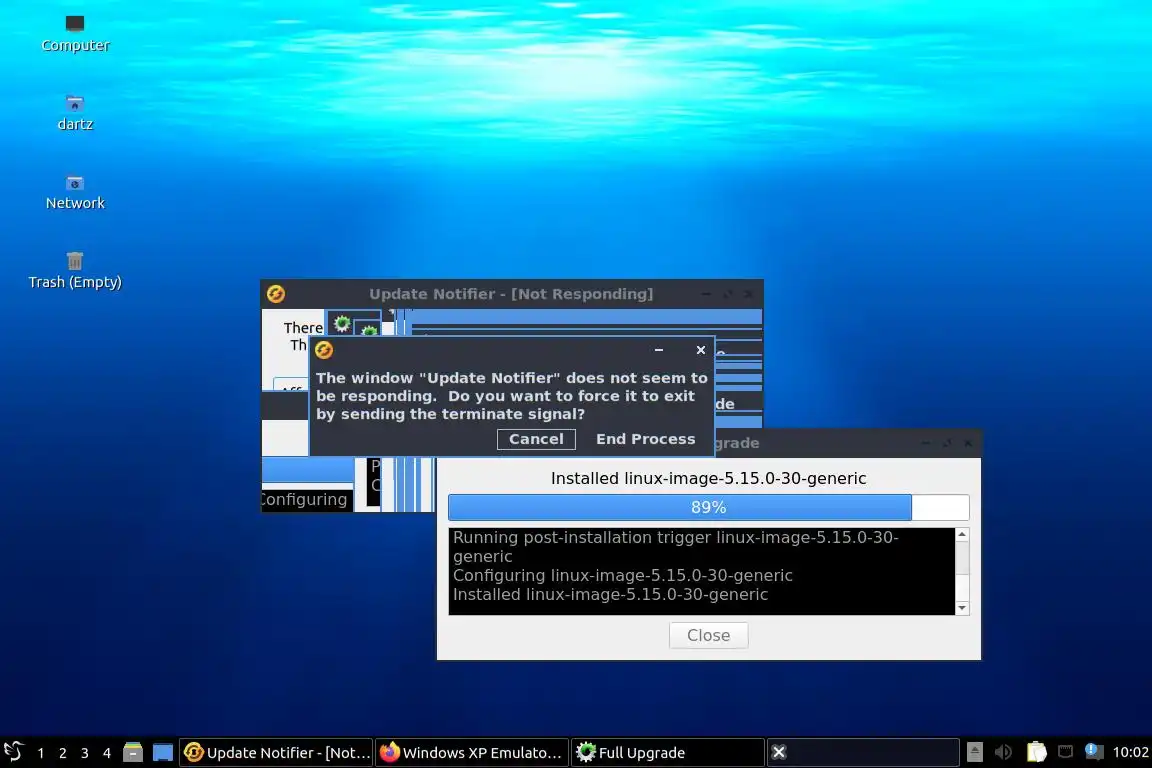1152x768 pixels.
Task: Click the not-responding dialog's orange icon
Action: coord(324,350)
